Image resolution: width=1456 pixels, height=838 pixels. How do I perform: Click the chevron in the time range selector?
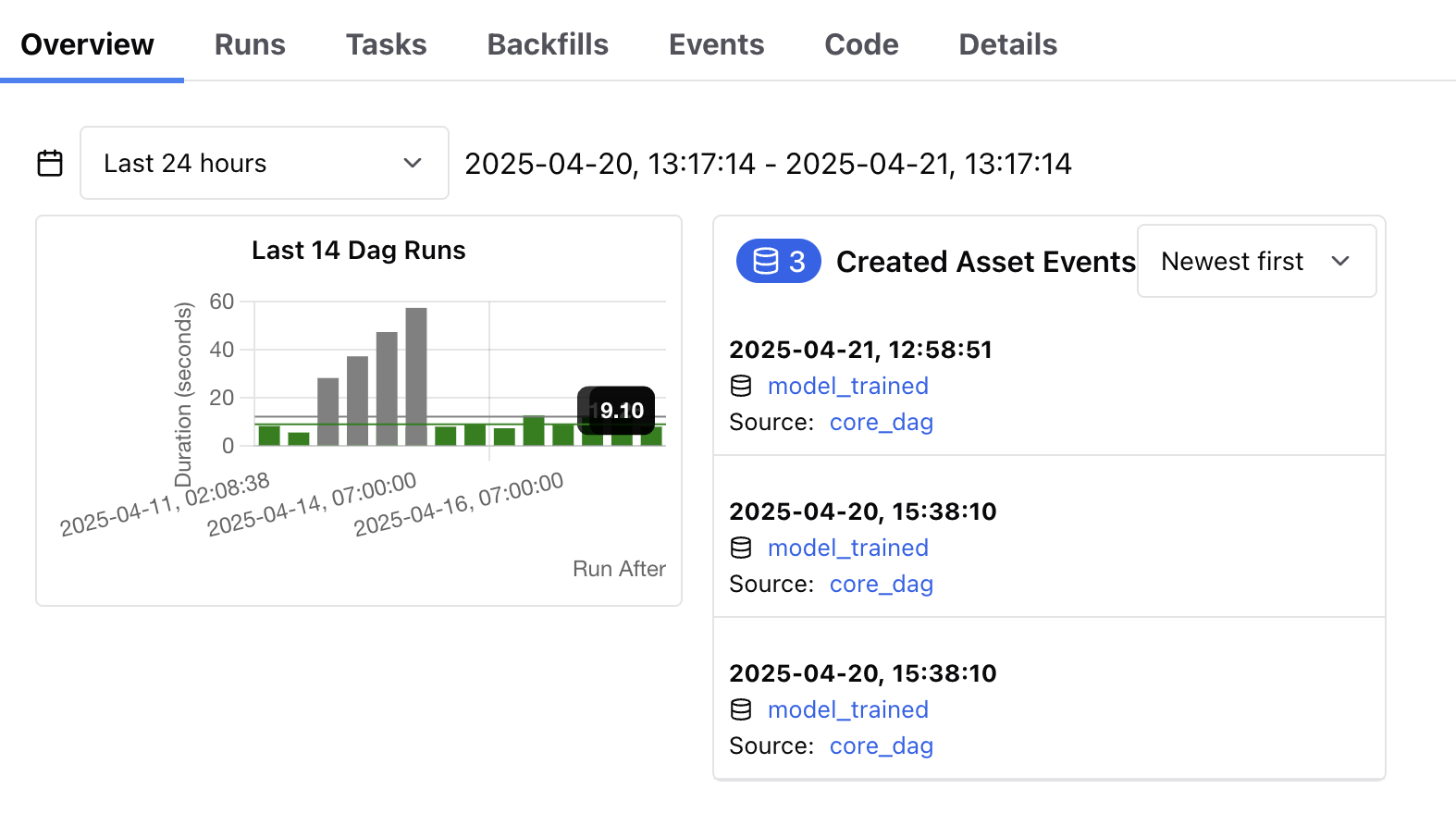pos(413,163)
